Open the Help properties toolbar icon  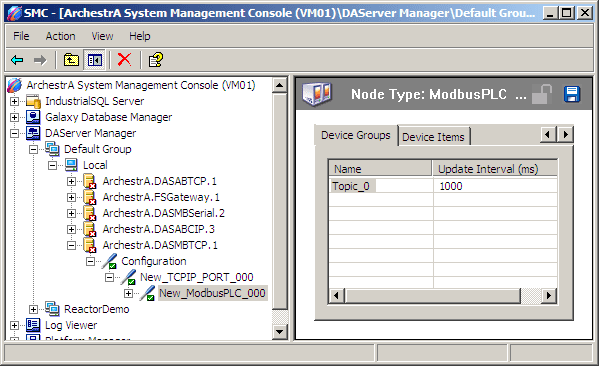[155, 60]
